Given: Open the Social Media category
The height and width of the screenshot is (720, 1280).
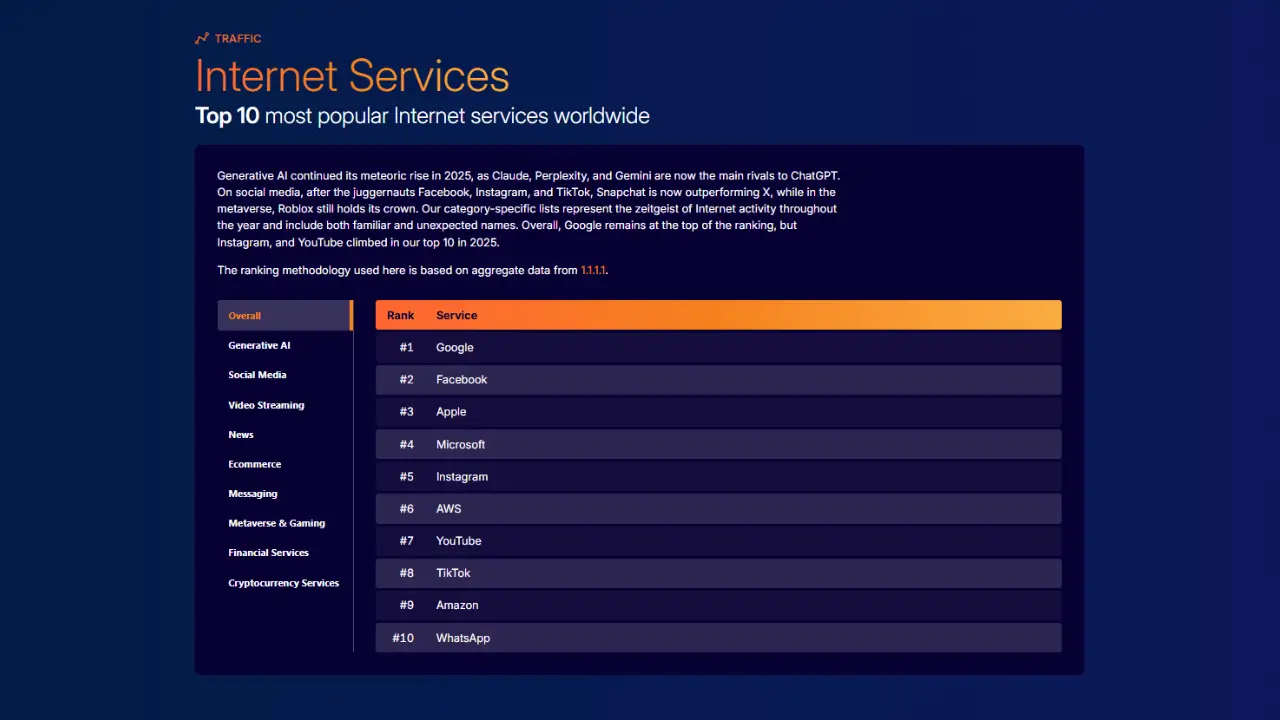Looking at the screenshot, I should pyautogui.click(x=257, y=375).
